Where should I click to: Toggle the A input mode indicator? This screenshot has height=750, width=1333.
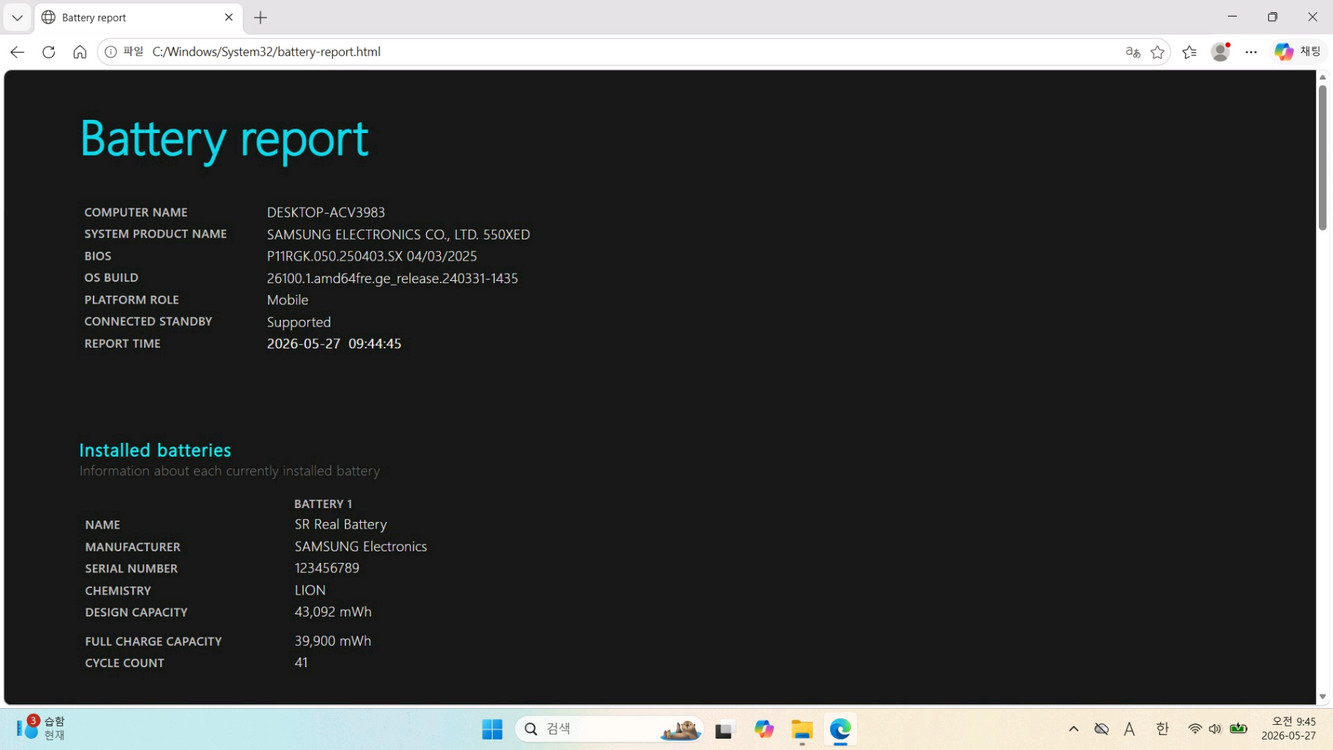(x=1130, y=729)
